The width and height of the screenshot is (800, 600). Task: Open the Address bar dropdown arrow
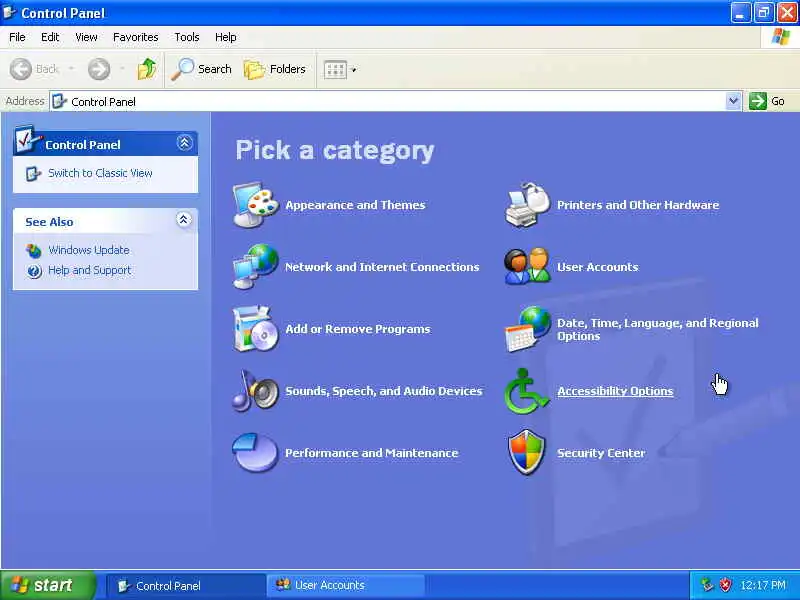tap(733, 101)
